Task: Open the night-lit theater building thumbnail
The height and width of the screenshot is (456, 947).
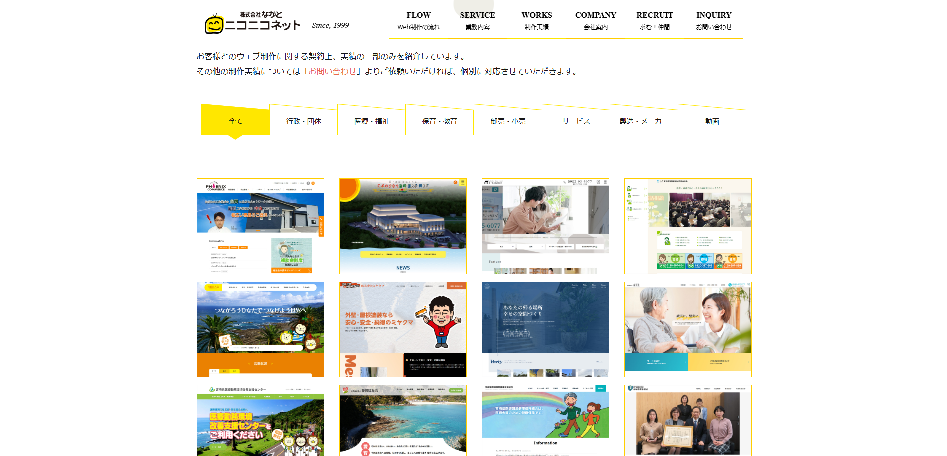Action: (x=402, y=226)
